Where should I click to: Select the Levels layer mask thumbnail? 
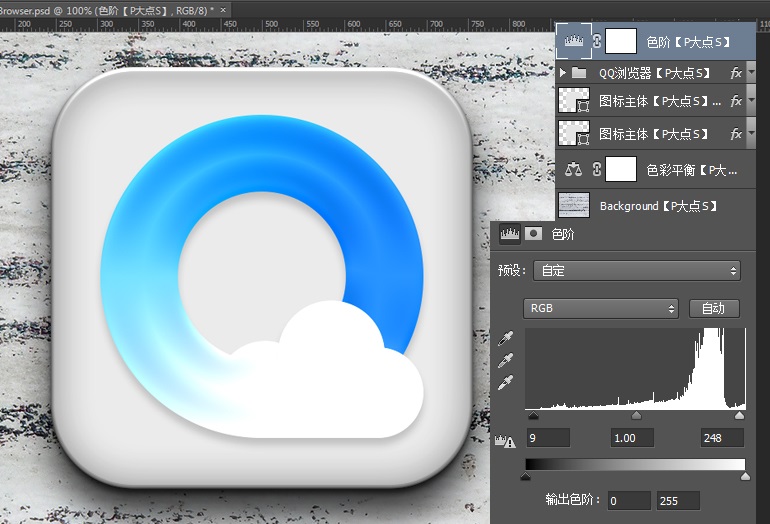click(x=621, y=41)
